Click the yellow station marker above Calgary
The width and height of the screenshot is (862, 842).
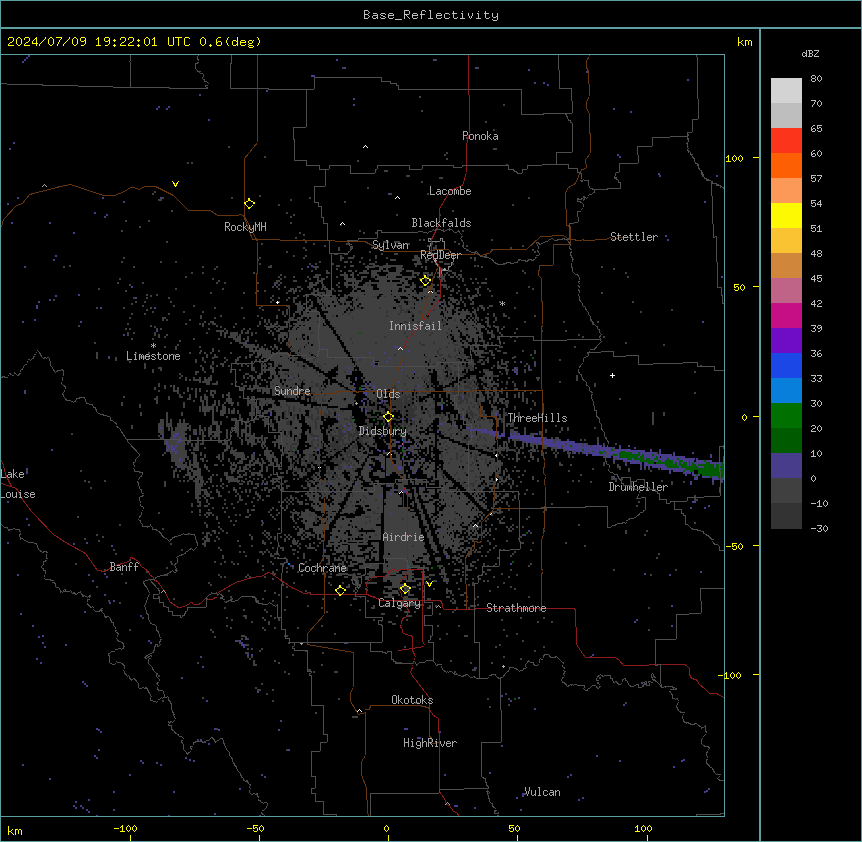[405, 589]
